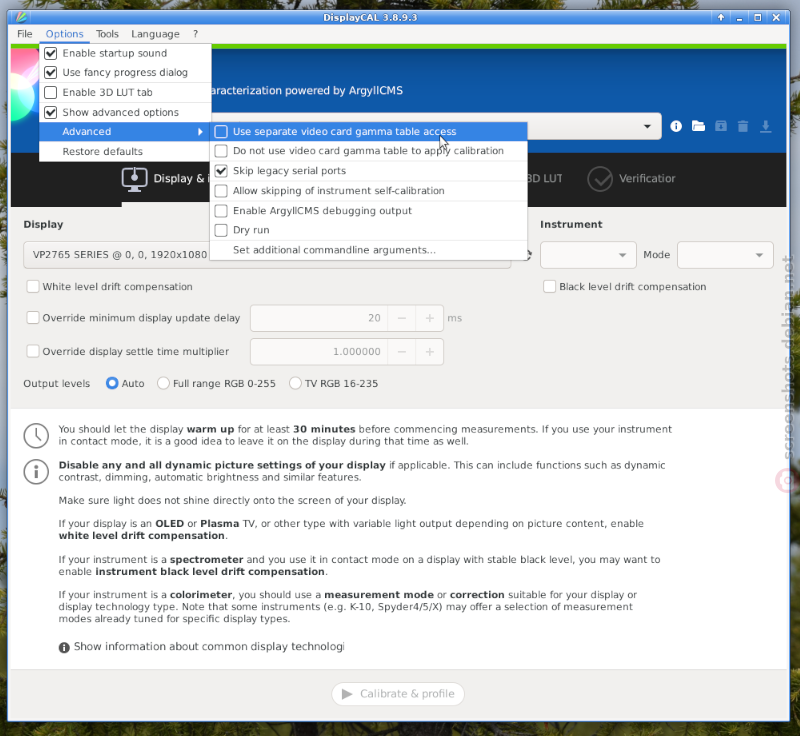Screen dimensions: 800x736
Task: Check Allow skipping of instrument self-calibration
Action: (368, 191)
